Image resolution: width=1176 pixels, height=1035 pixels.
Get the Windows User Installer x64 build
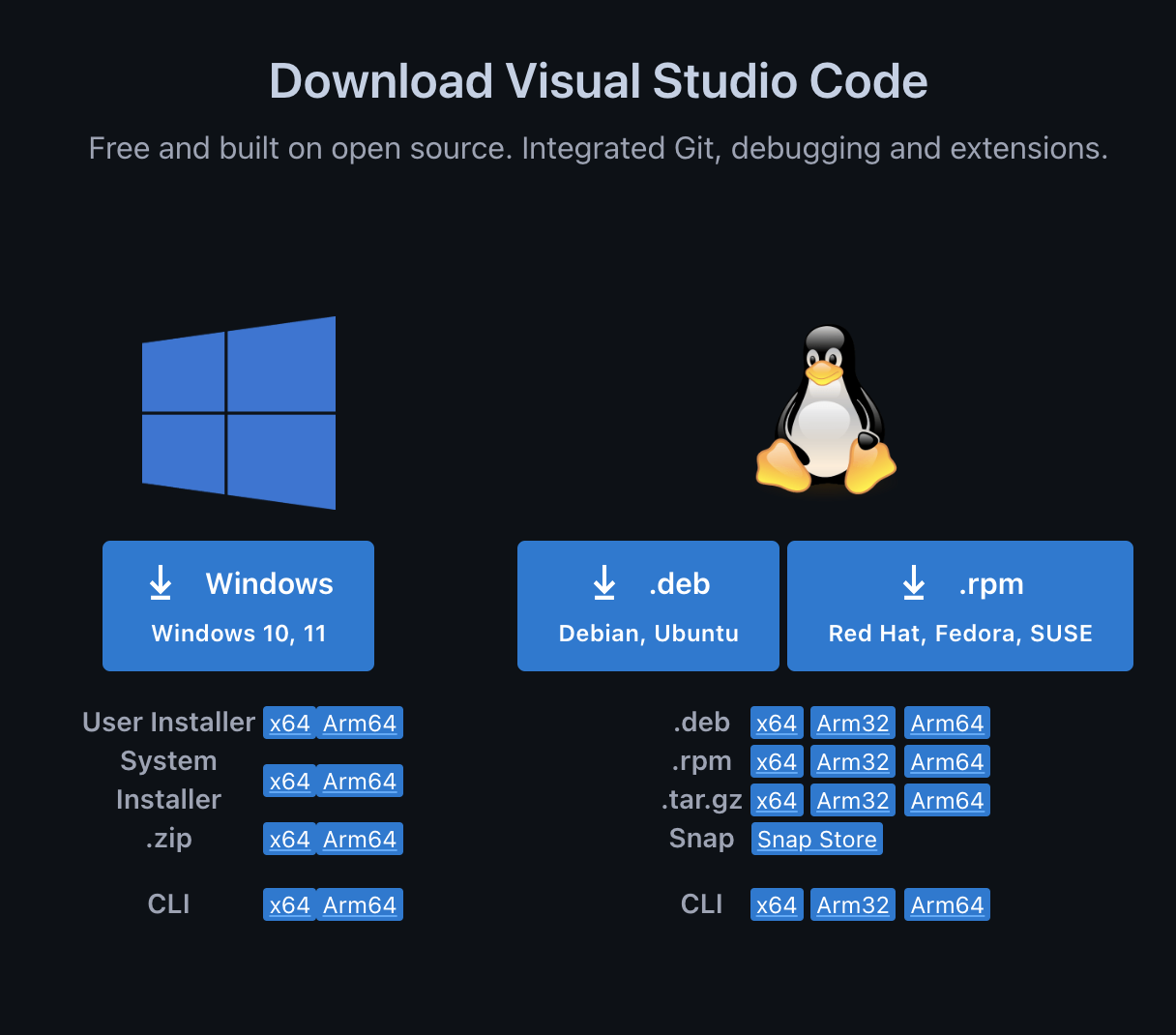click(289, 724)
